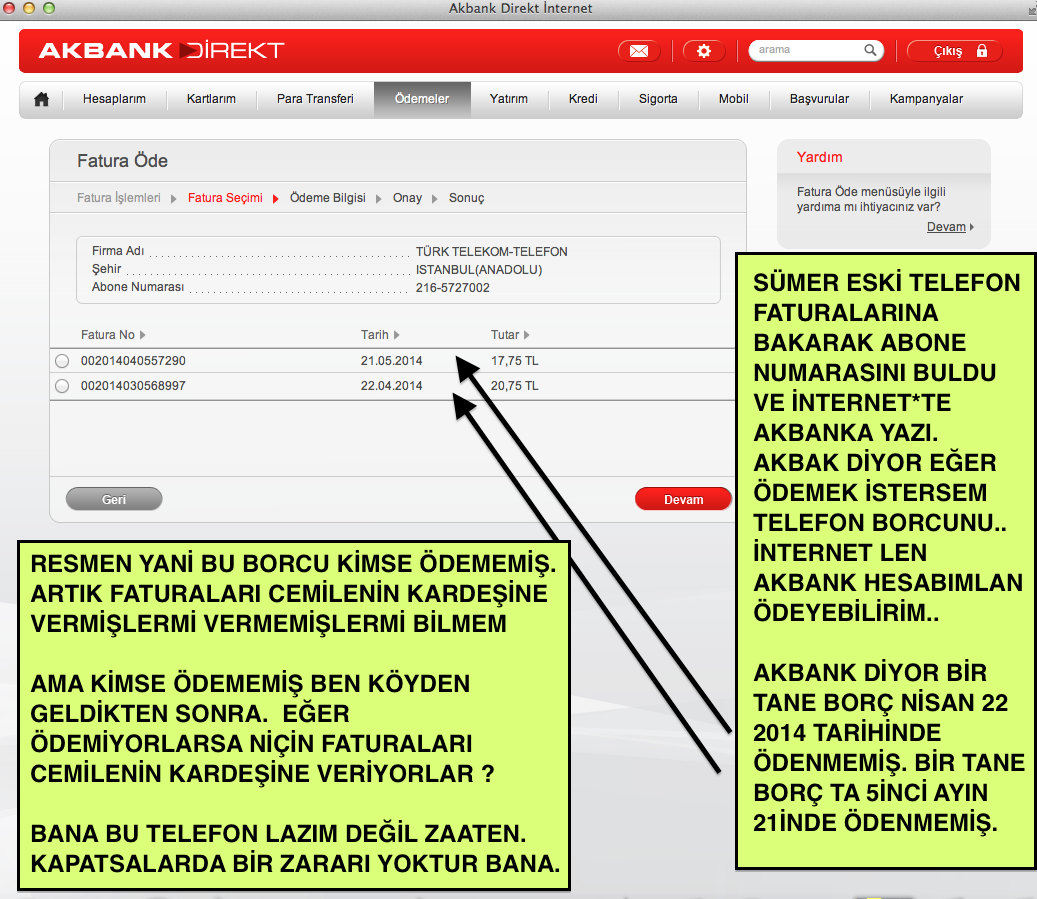The image size is (1037, 899).
Task: Click the red Devam button
Action: click(683, 499)
